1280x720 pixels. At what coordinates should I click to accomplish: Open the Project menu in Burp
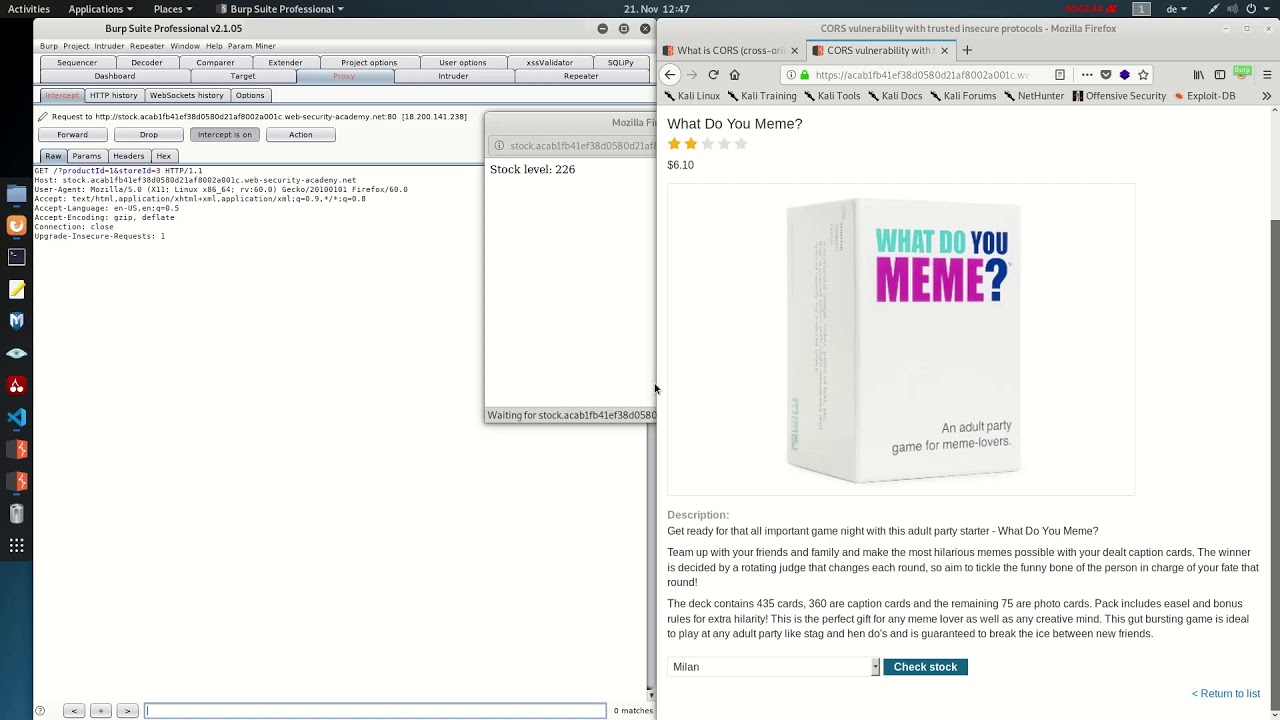point(76,46)
